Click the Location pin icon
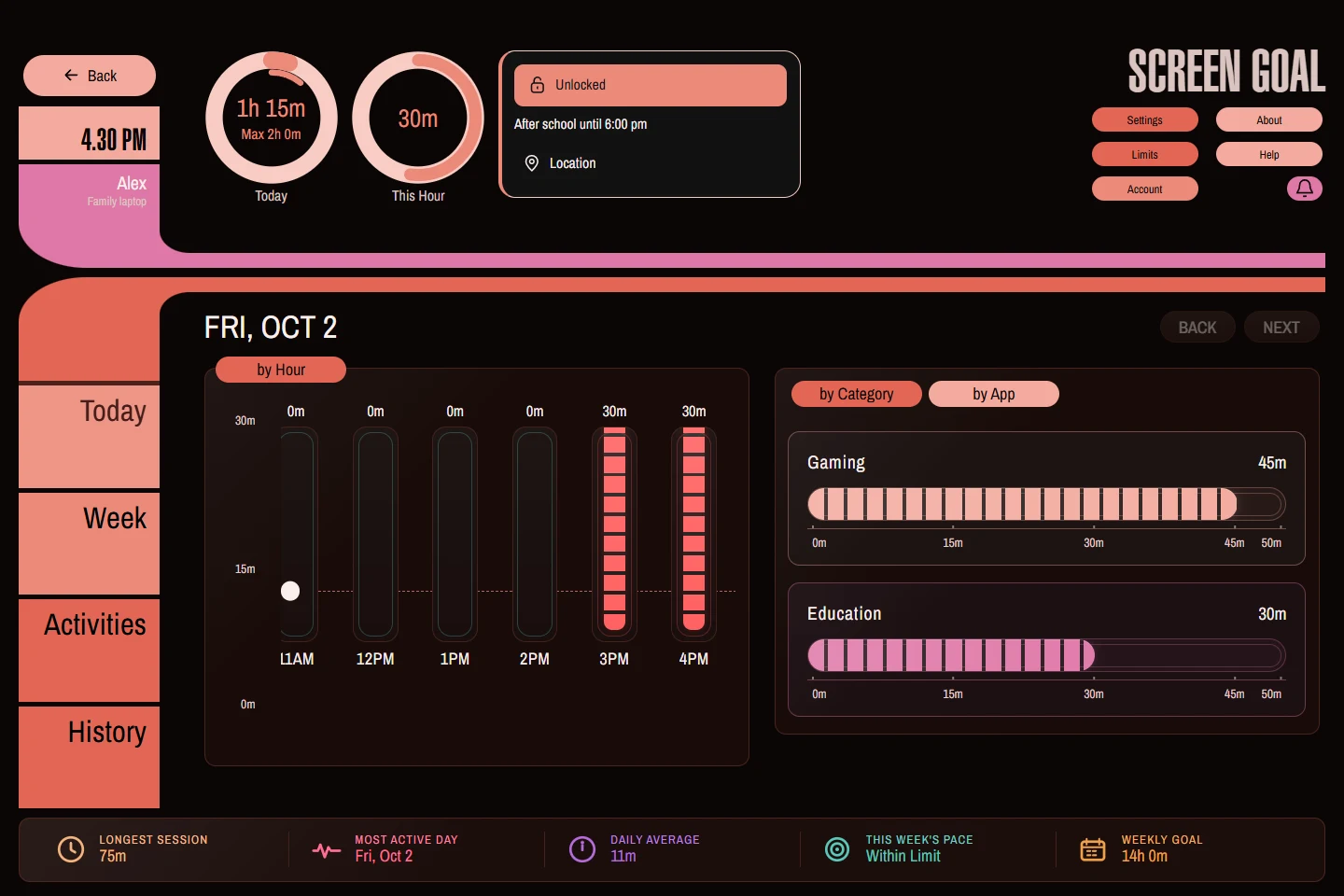Viewport: 1344px width, 896px height. click(x=532, y=163)
